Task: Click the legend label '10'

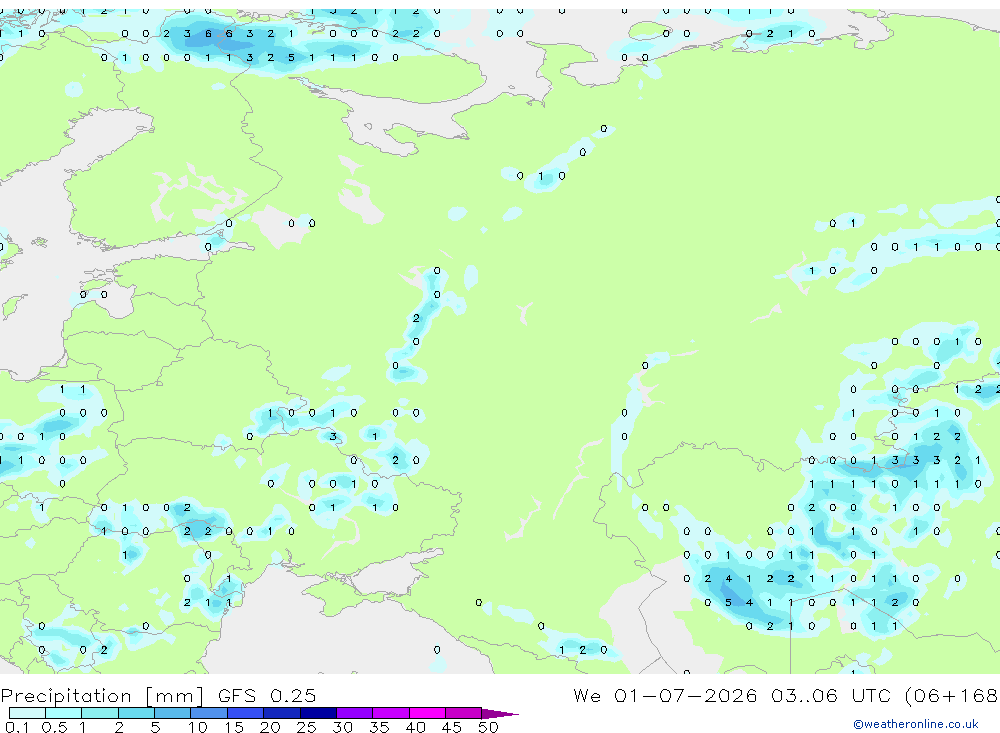Action: pyautogui.click(x=198, y=727)
